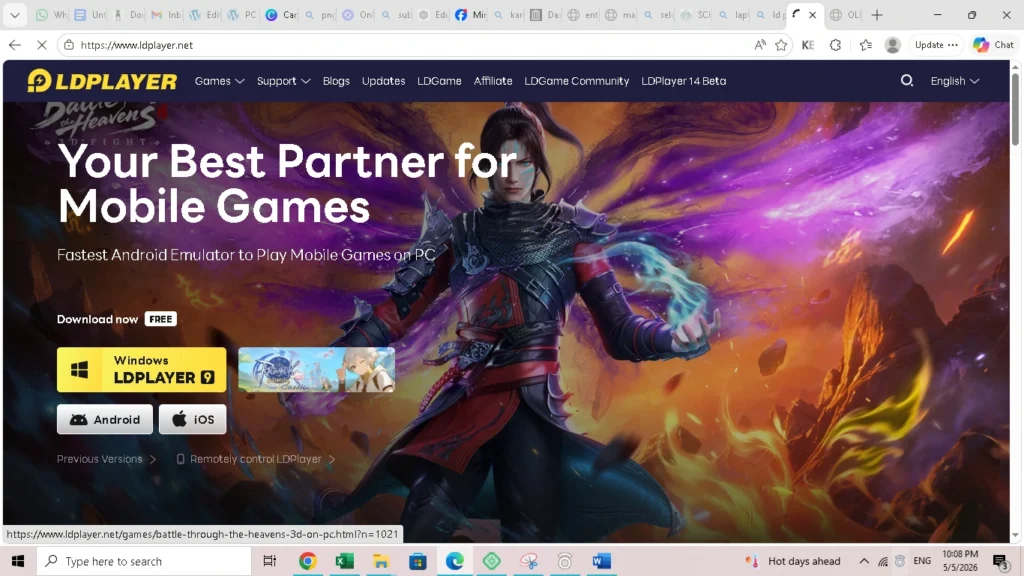Show hidden system tray icons
The image size is (1024, 576).
click(x=864, y=561)
